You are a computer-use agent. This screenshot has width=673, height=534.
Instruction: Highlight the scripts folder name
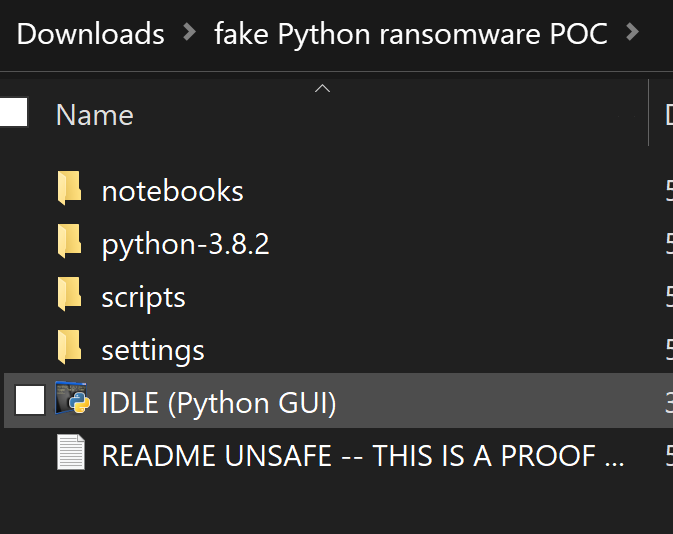click(143, 297)
